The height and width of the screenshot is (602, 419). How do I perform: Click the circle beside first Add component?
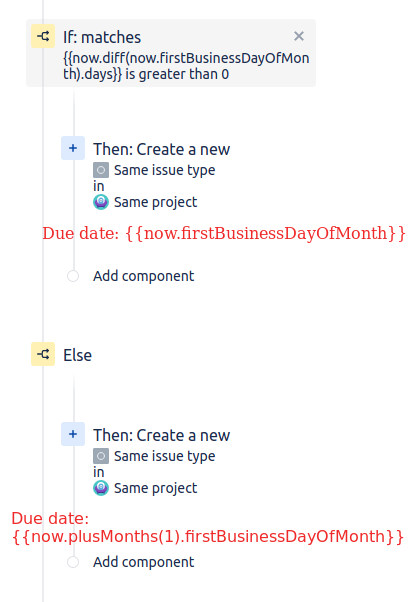coord(73,276)
